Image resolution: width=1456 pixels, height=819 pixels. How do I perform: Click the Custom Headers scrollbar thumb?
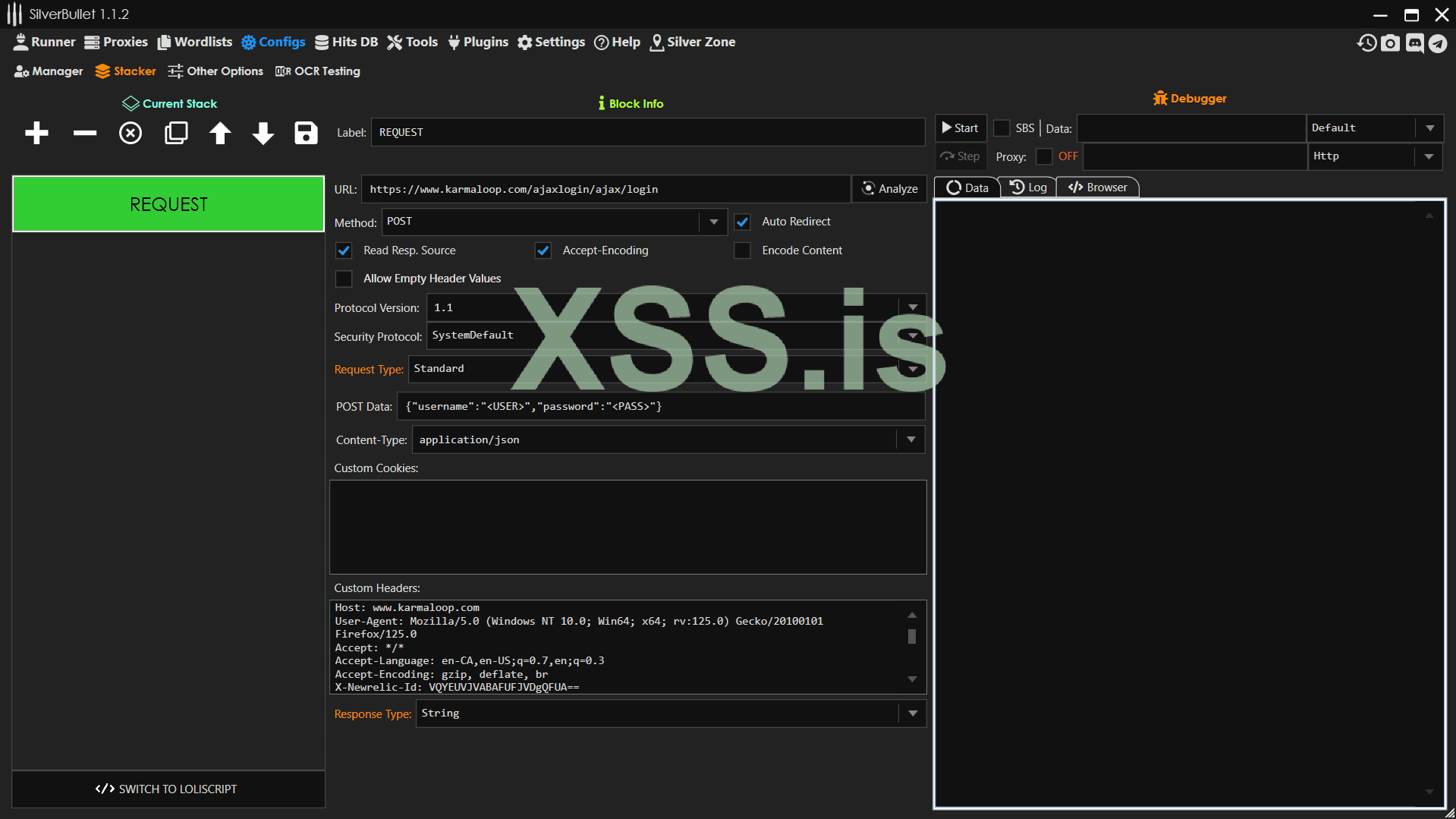click(912, 636)
